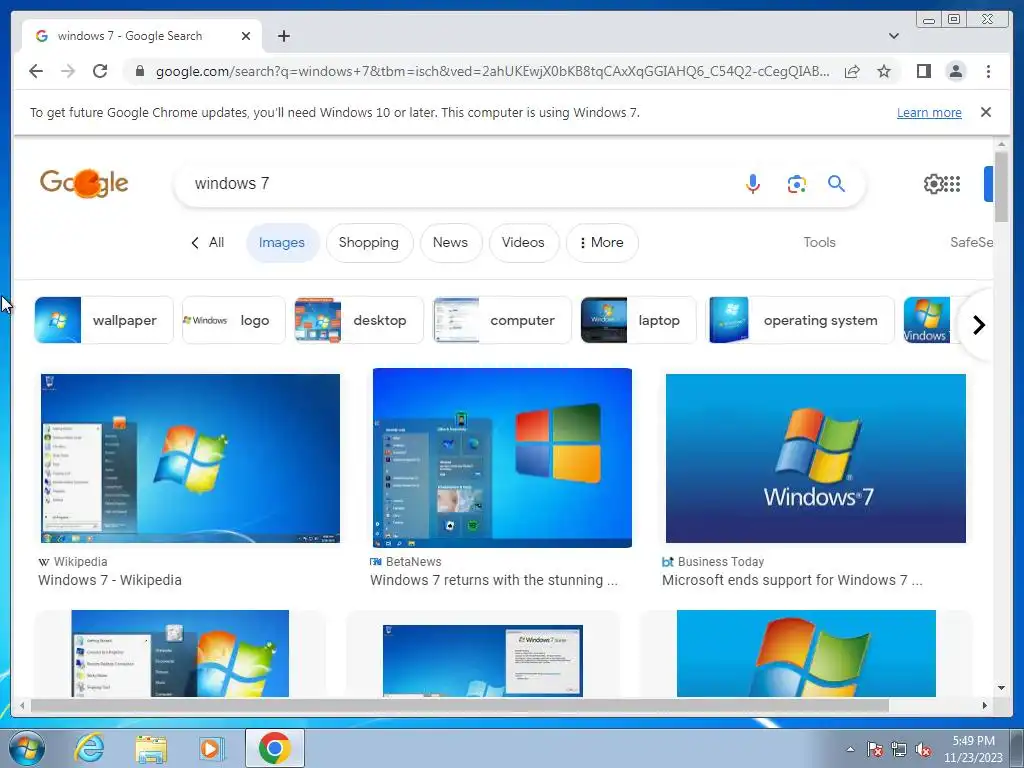Open Chrome three-dot menu
The height and width of the screenshot is (768, 1024).
click(988, 71)
